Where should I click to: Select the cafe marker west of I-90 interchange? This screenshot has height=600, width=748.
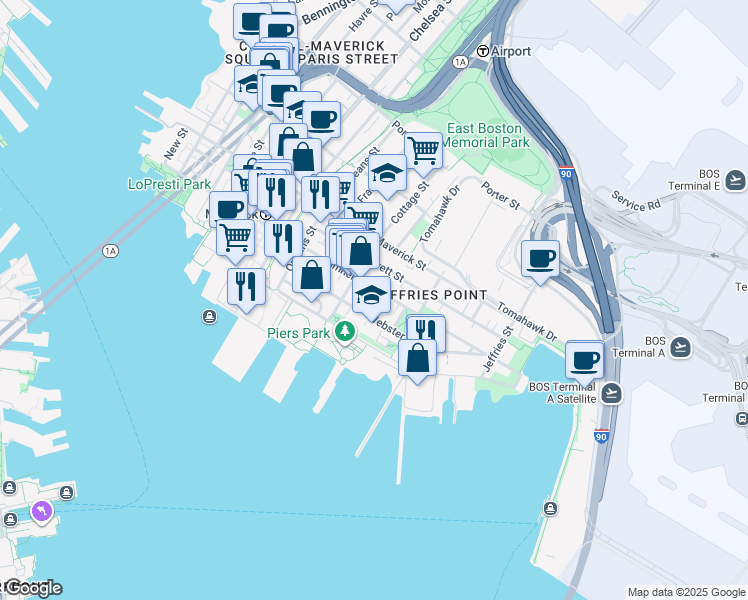(x=540, y=263)
